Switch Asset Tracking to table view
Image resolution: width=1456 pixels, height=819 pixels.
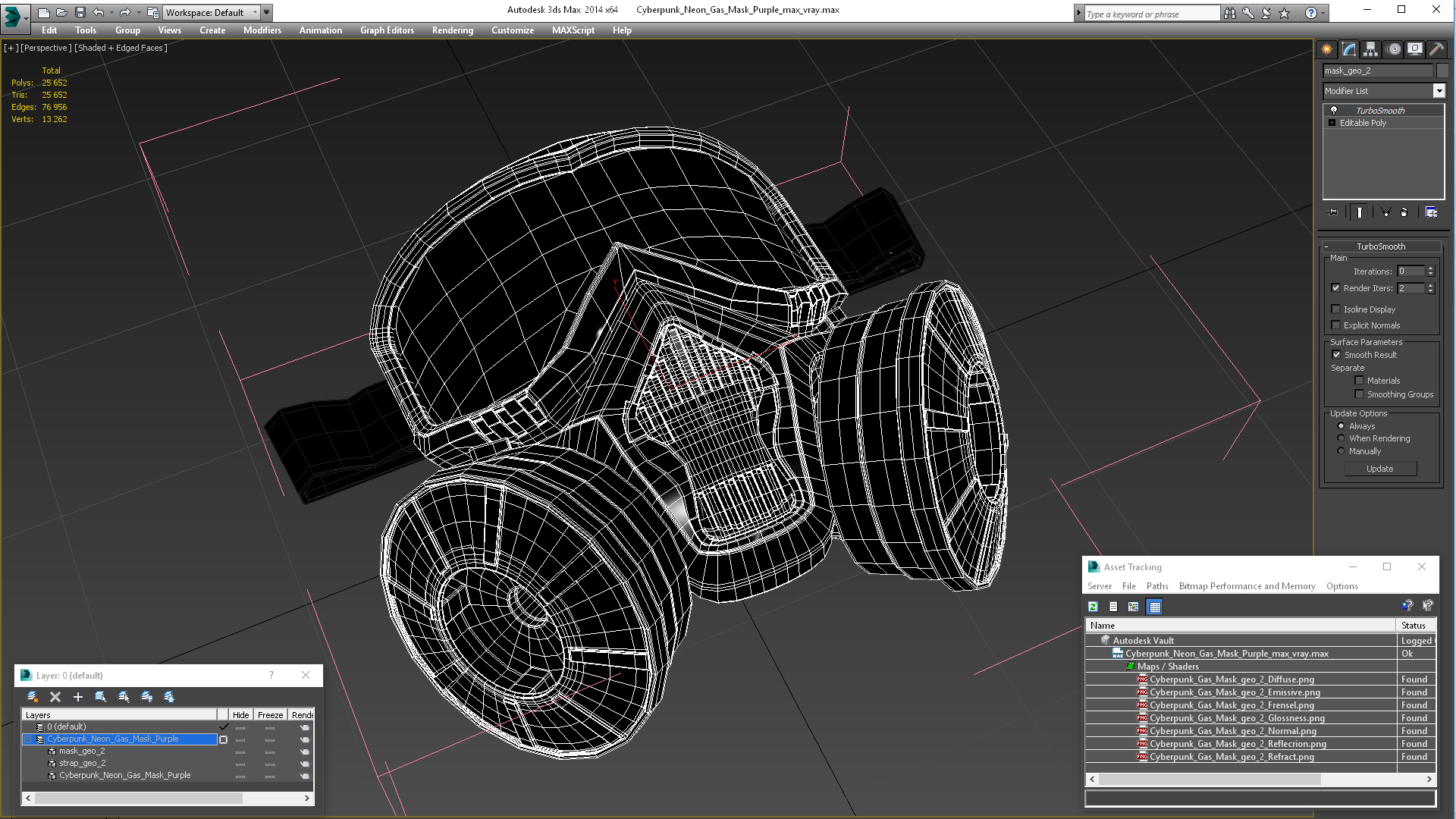click(x=1154, y=607)
